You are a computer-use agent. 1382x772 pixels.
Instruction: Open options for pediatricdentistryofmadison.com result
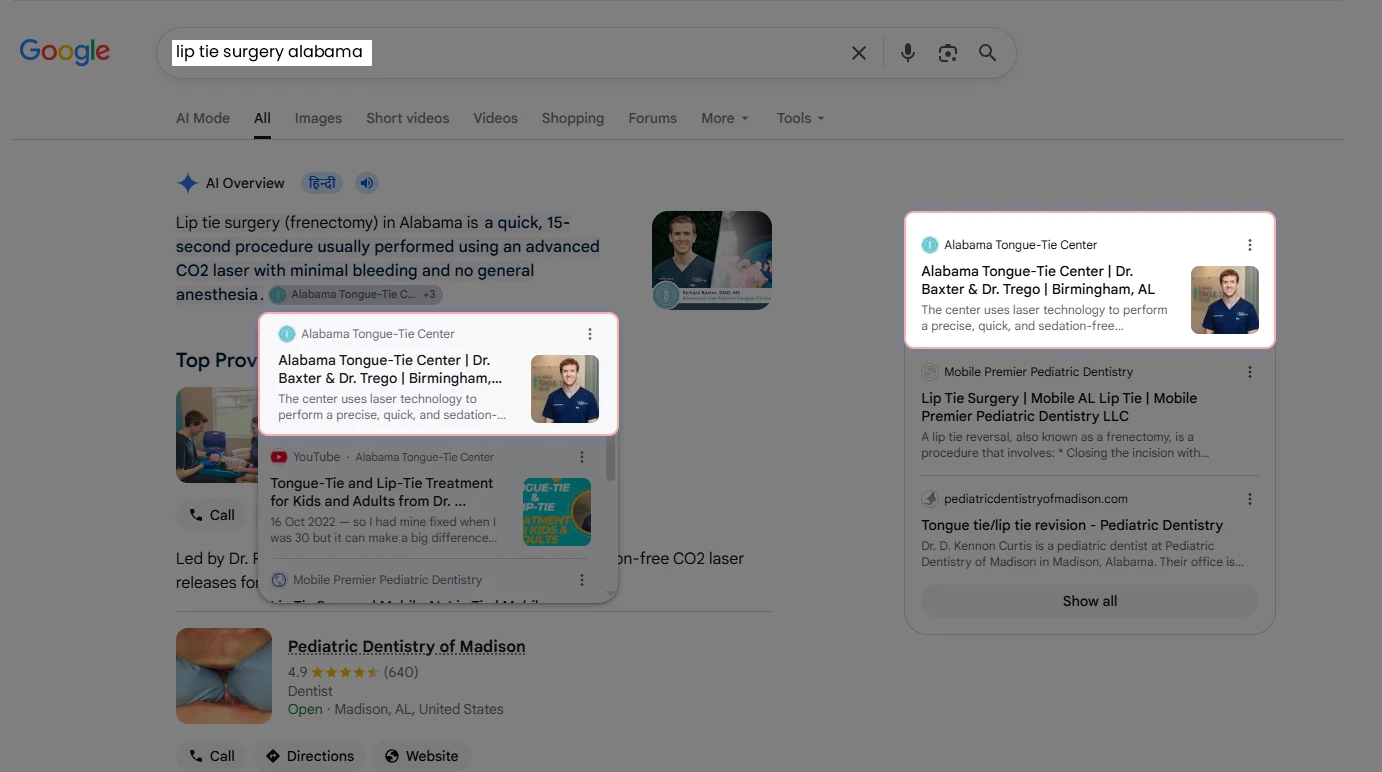coord(1250,499)
